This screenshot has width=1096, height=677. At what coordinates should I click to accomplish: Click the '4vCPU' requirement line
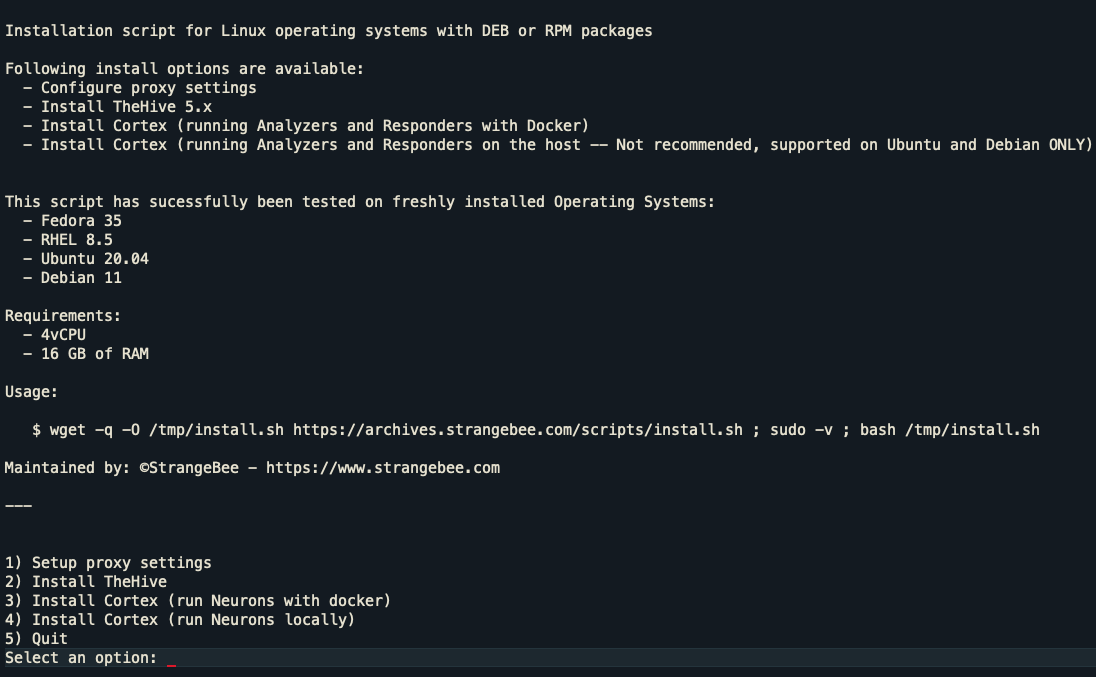(63, 335)
